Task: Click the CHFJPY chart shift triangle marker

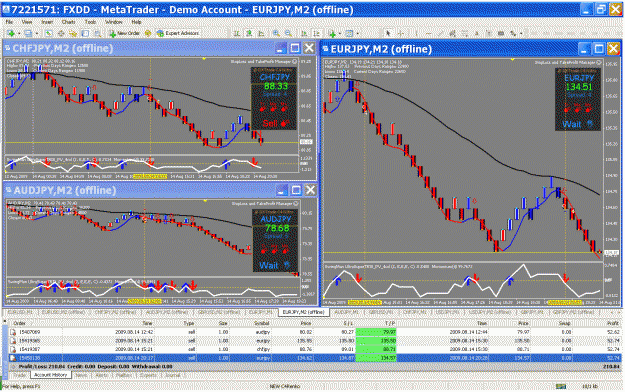Action: pos(204,59)
